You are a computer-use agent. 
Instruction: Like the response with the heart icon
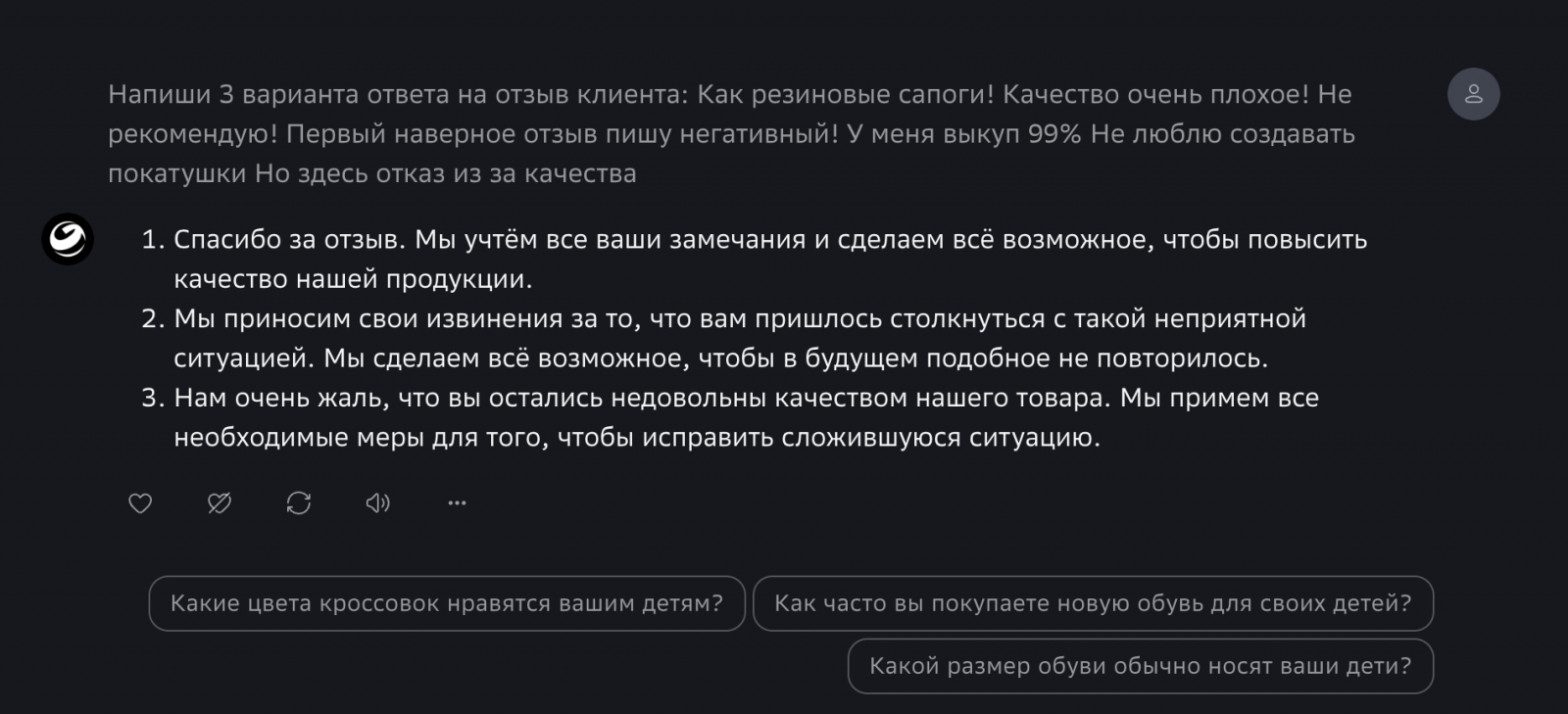pos(140,503)
